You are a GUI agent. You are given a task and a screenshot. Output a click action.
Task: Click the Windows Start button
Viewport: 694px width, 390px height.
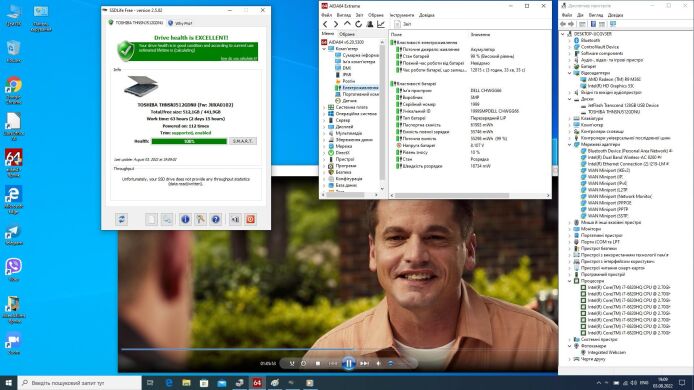coord(8,382)
